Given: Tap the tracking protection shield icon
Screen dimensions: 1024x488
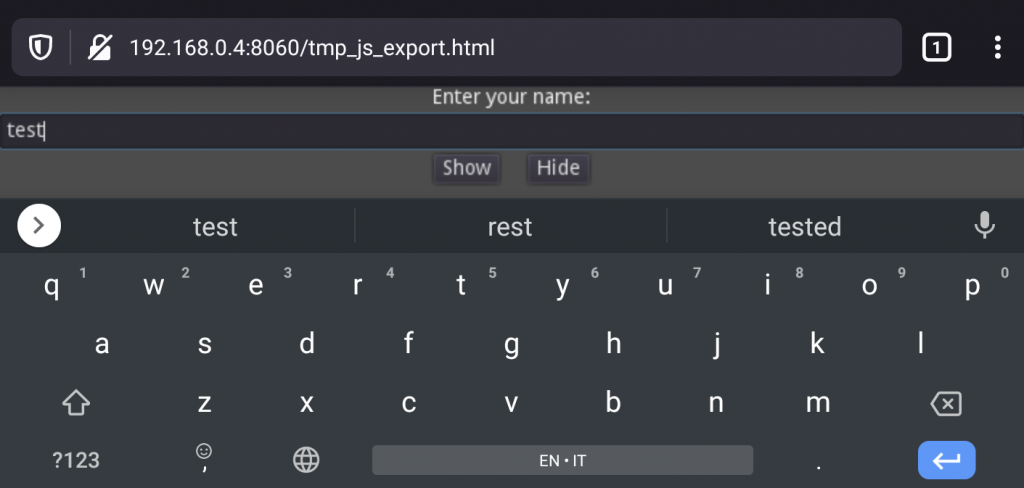Looking at the screenshot, I should coord(40,47).
